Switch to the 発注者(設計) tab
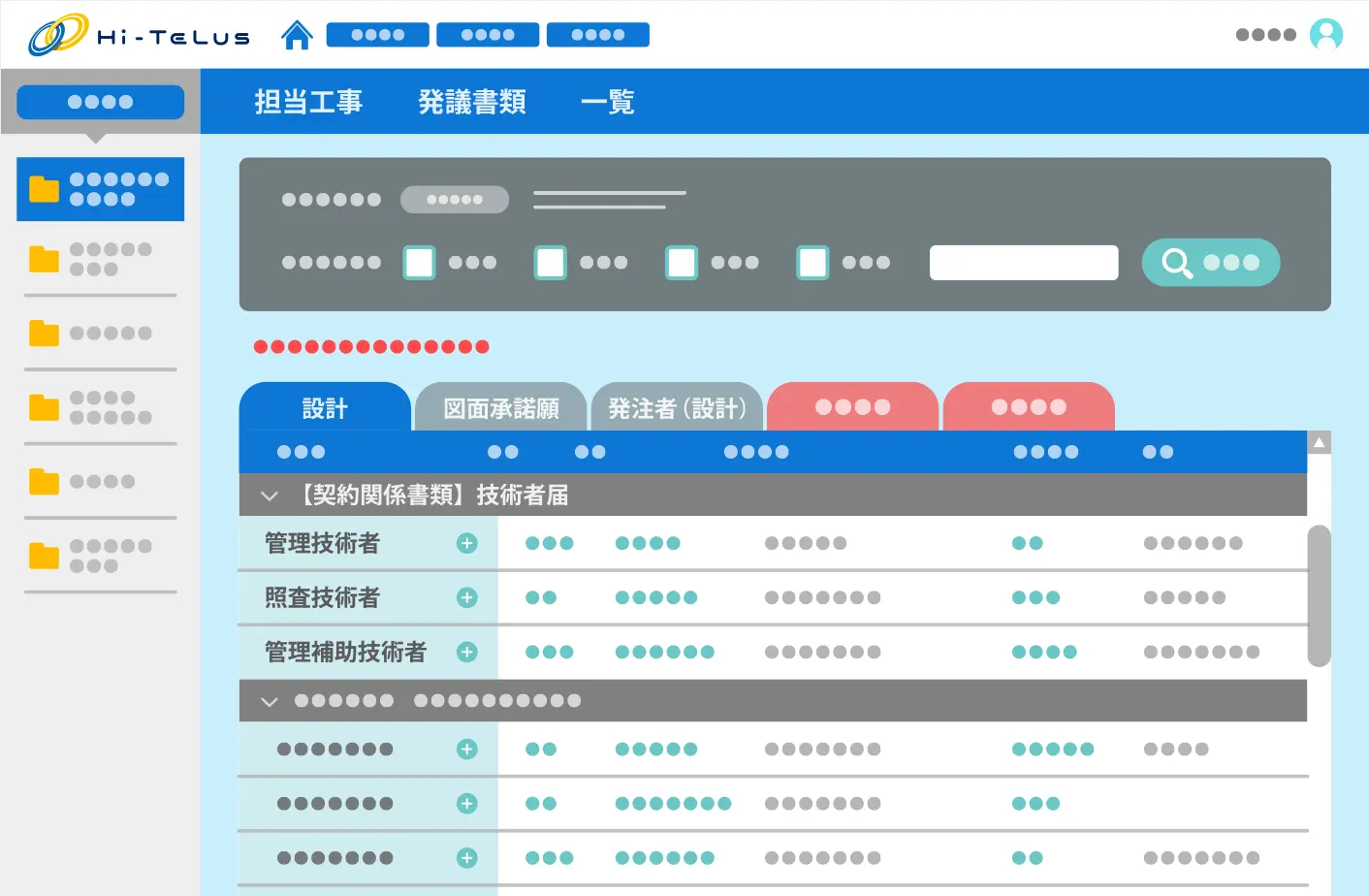Viewport: 1369px width, 896px height. 677,407
